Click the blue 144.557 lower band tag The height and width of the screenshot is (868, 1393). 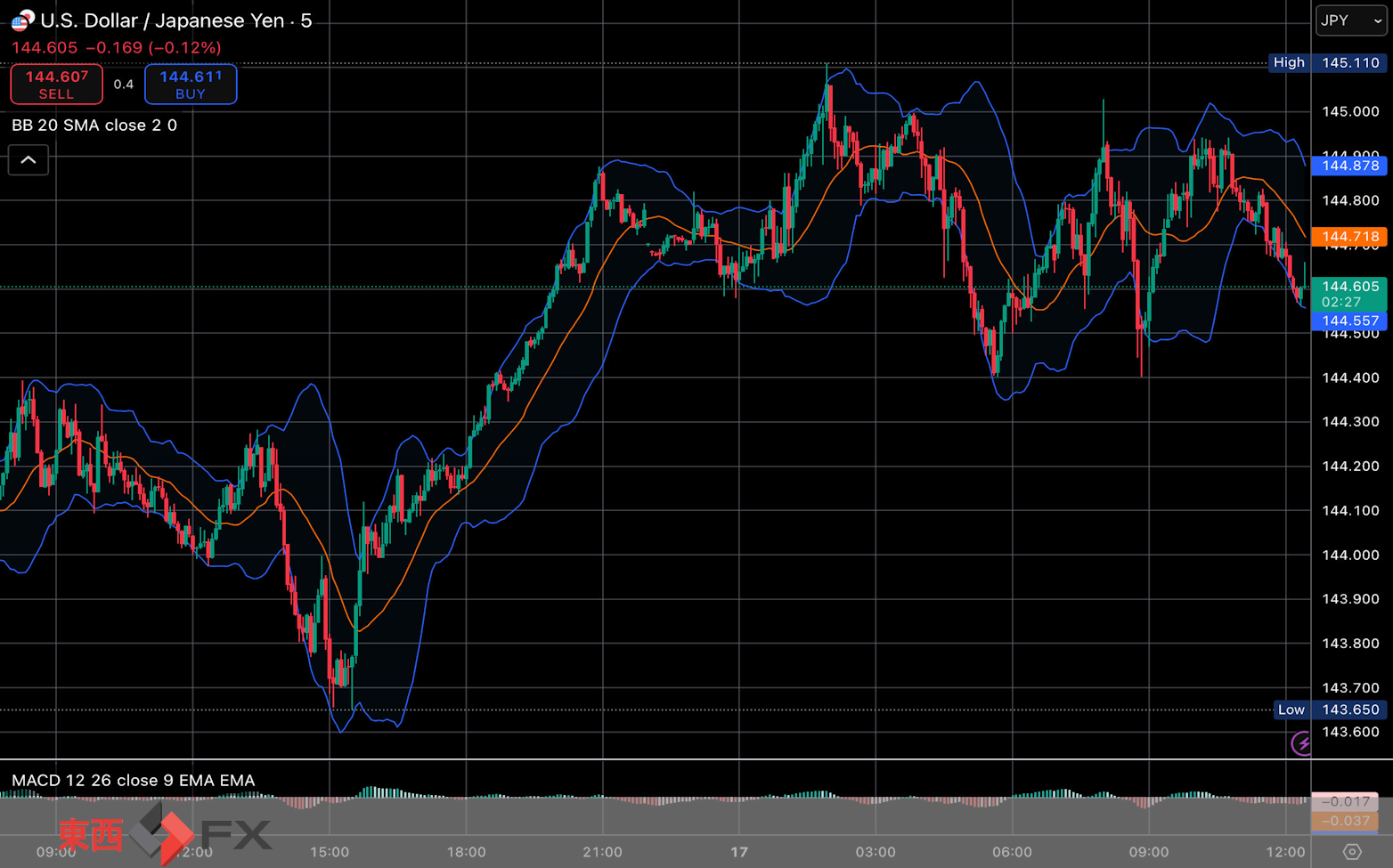click(1349, 320)
